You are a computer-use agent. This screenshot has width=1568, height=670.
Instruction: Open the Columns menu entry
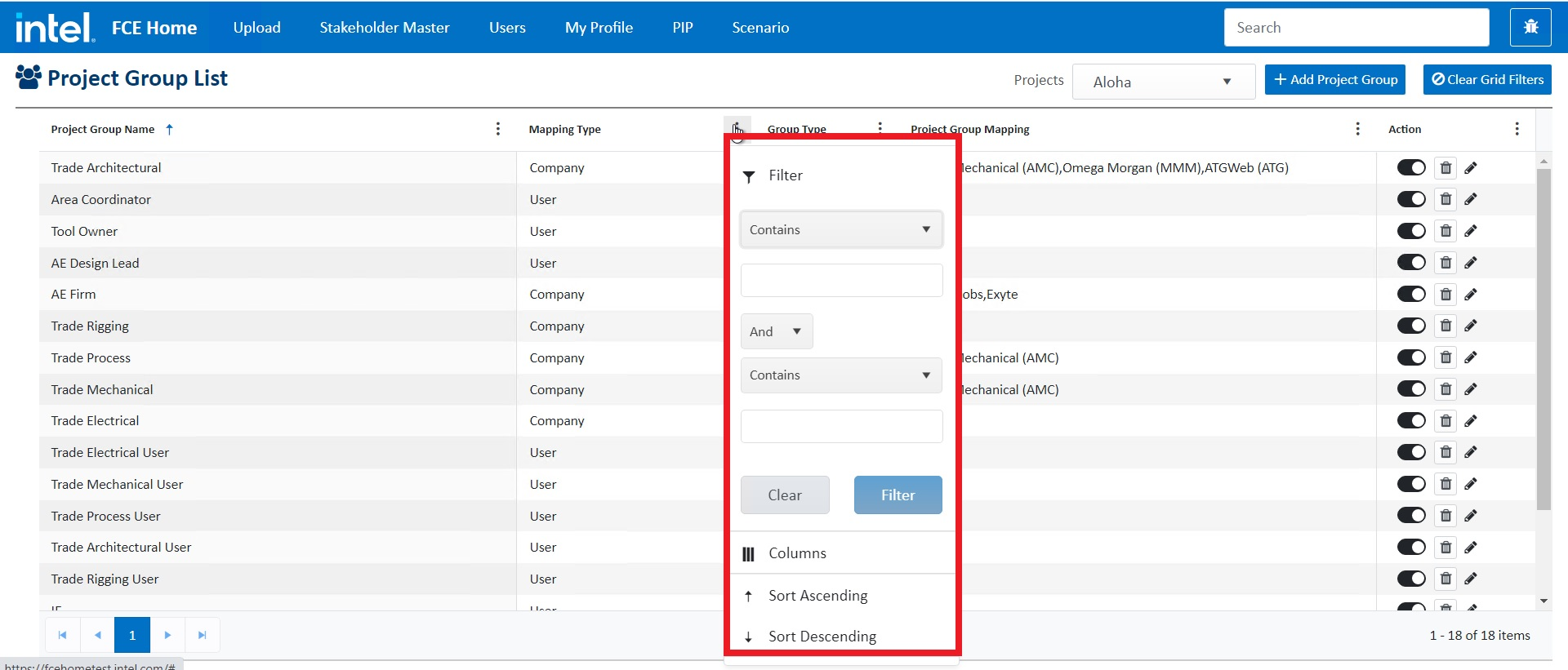point(797,553)
